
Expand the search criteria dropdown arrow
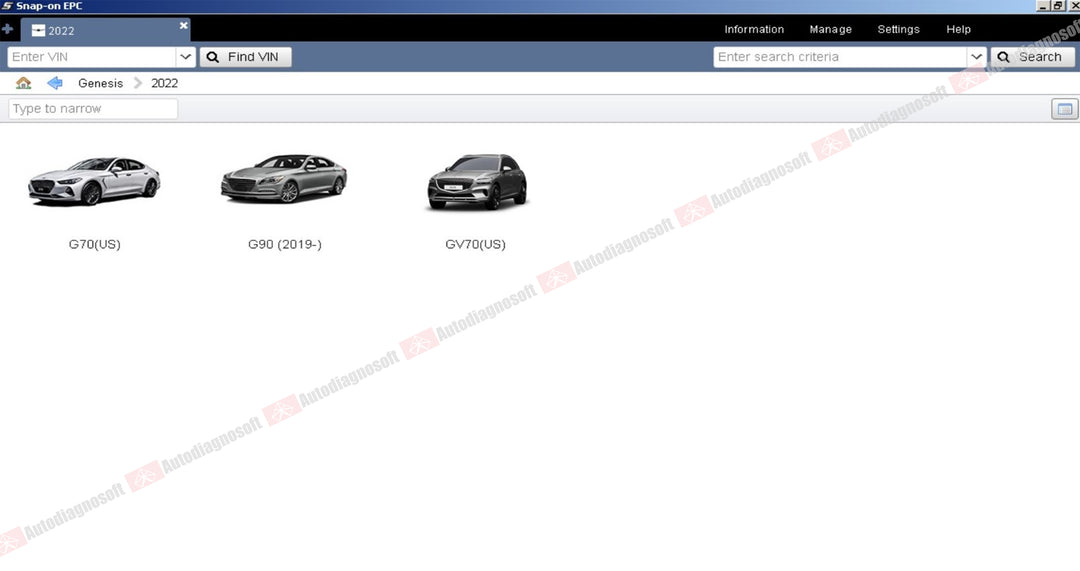[976, 56]
